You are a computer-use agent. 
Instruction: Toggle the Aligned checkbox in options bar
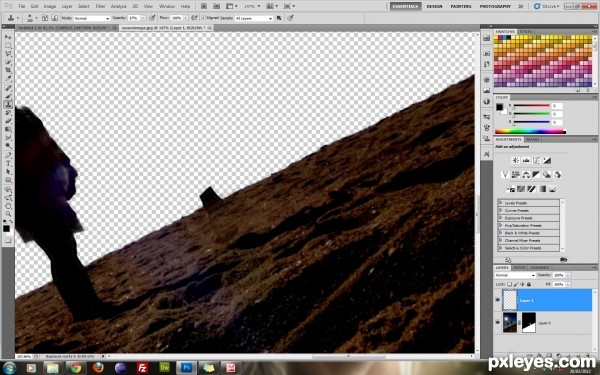click(204, 18)
